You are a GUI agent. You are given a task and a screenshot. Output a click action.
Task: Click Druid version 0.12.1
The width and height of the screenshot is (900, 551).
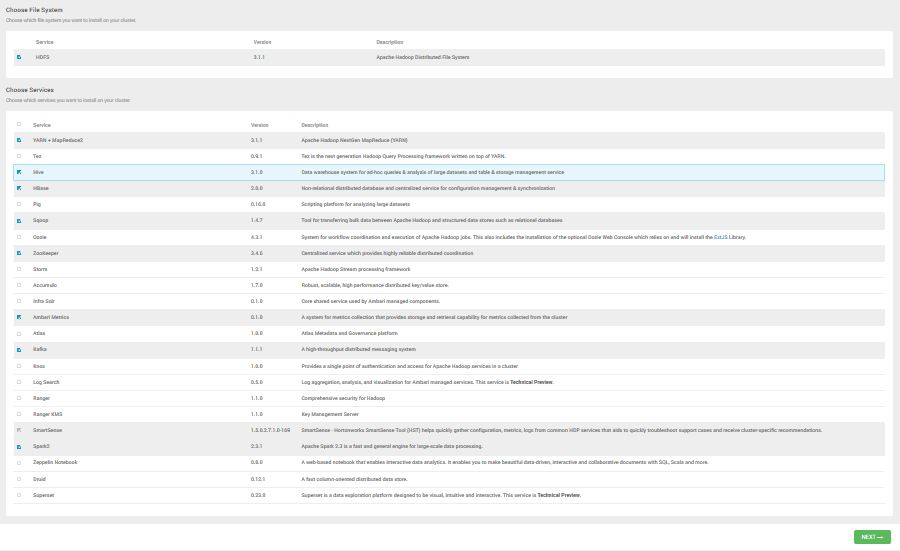pyautogui.click(x=258, y=479)
